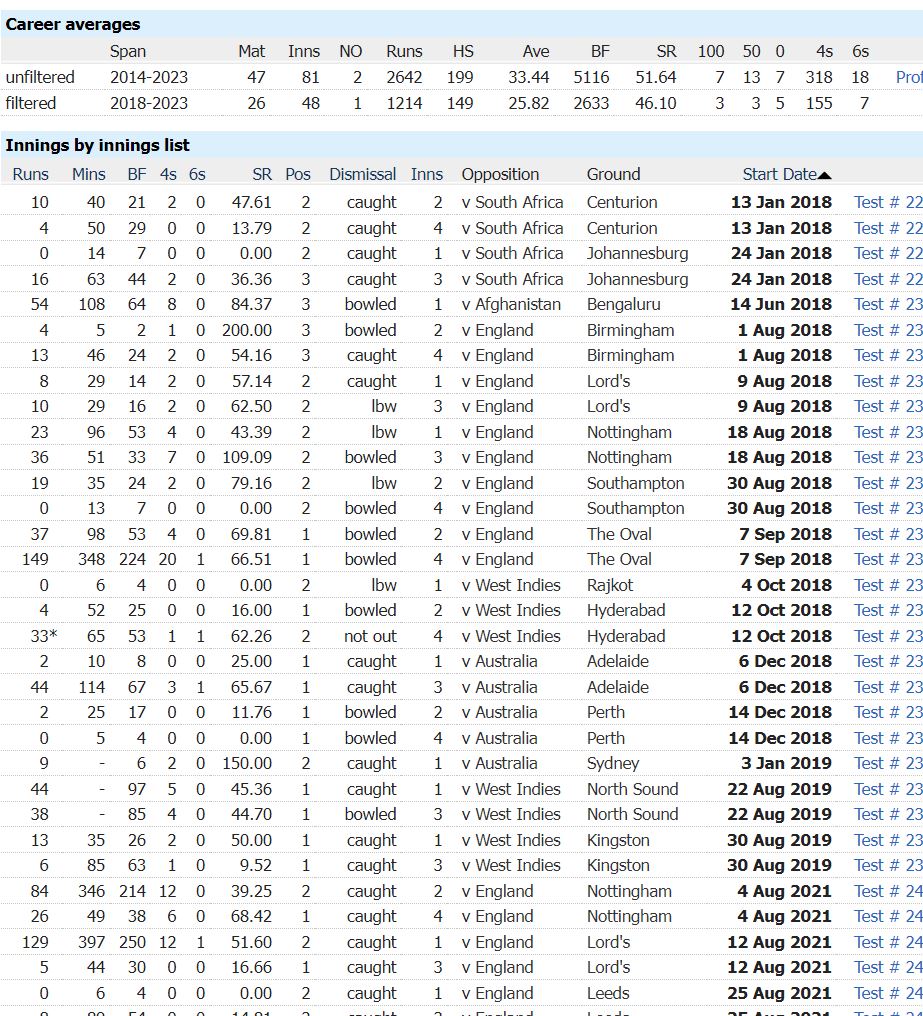The image size is (923, 1016).
Task: Click the NO column header in Career averages
Action: (351, 51)
